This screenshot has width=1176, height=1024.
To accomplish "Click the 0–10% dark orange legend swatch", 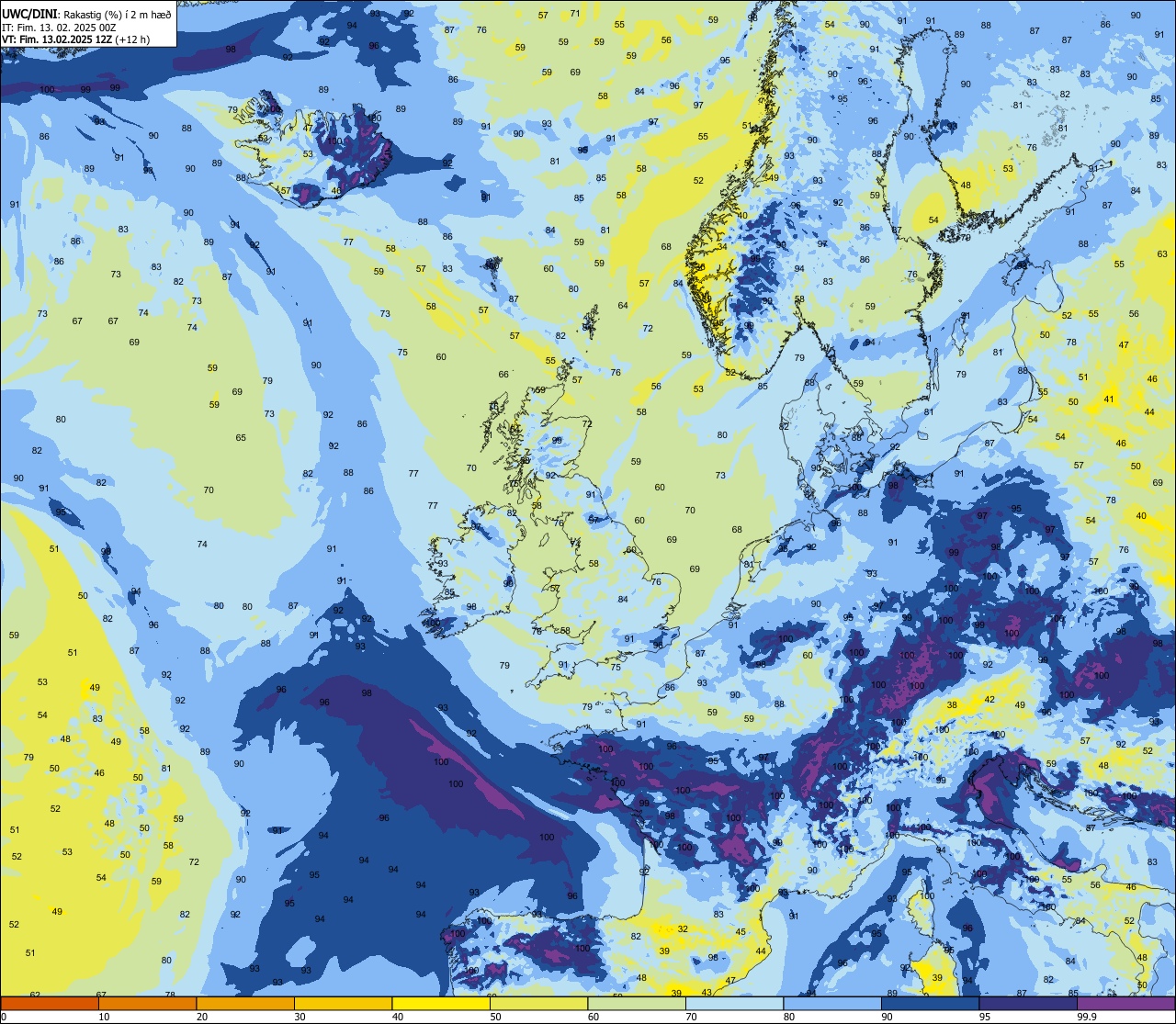I will pos(50,1004).
